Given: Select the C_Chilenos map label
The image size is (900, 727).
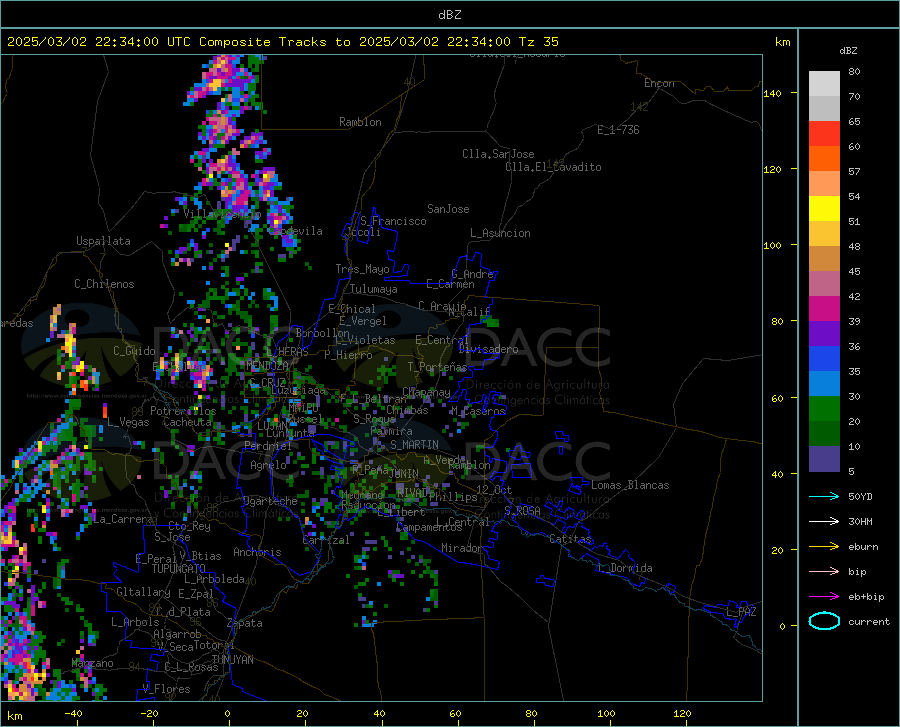Looking at the screenshot, I should [x=104, y=283].
